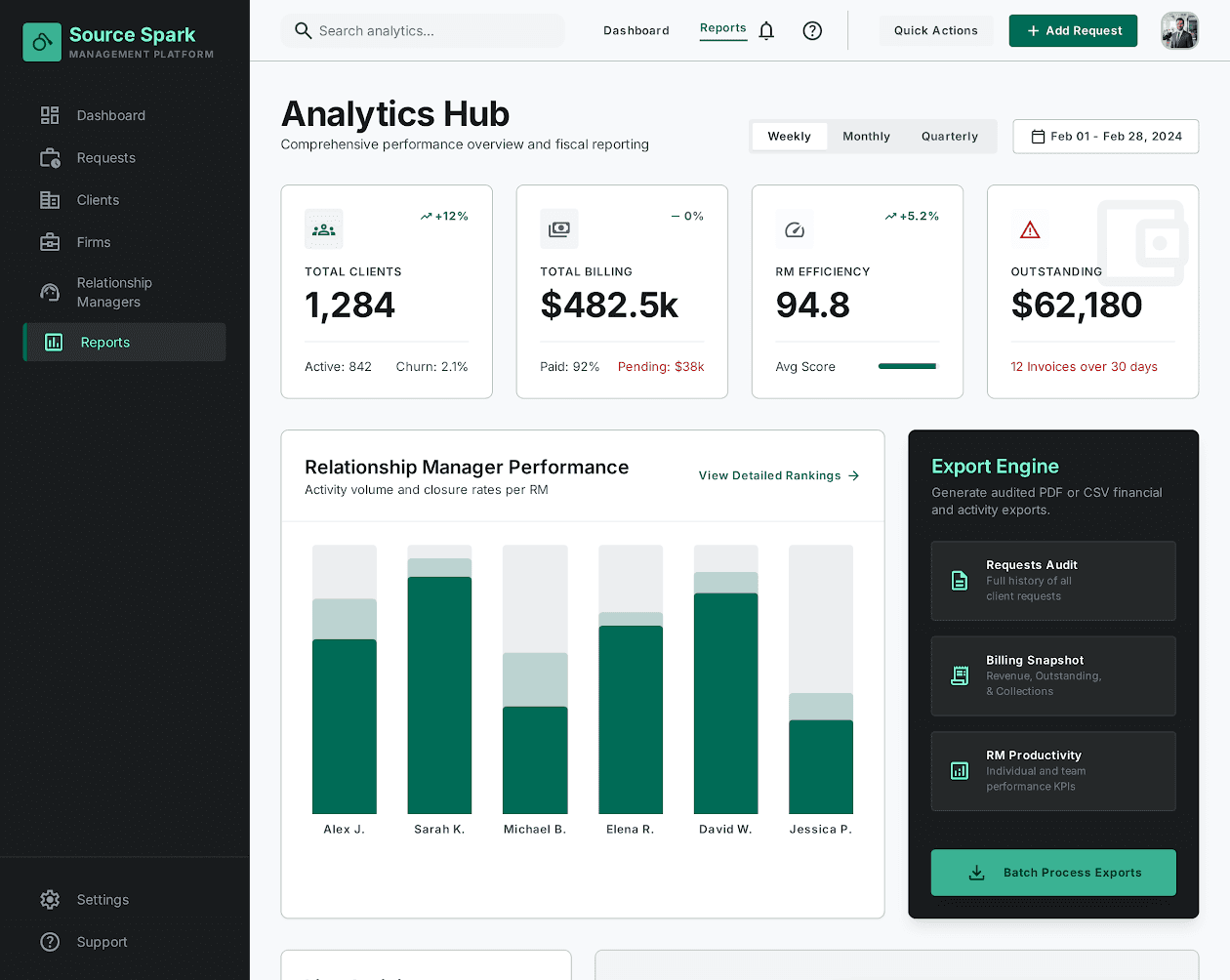1230x980 pixels.
Task: Open the Firms sidebar section
Action: click(x=124, y=242)
